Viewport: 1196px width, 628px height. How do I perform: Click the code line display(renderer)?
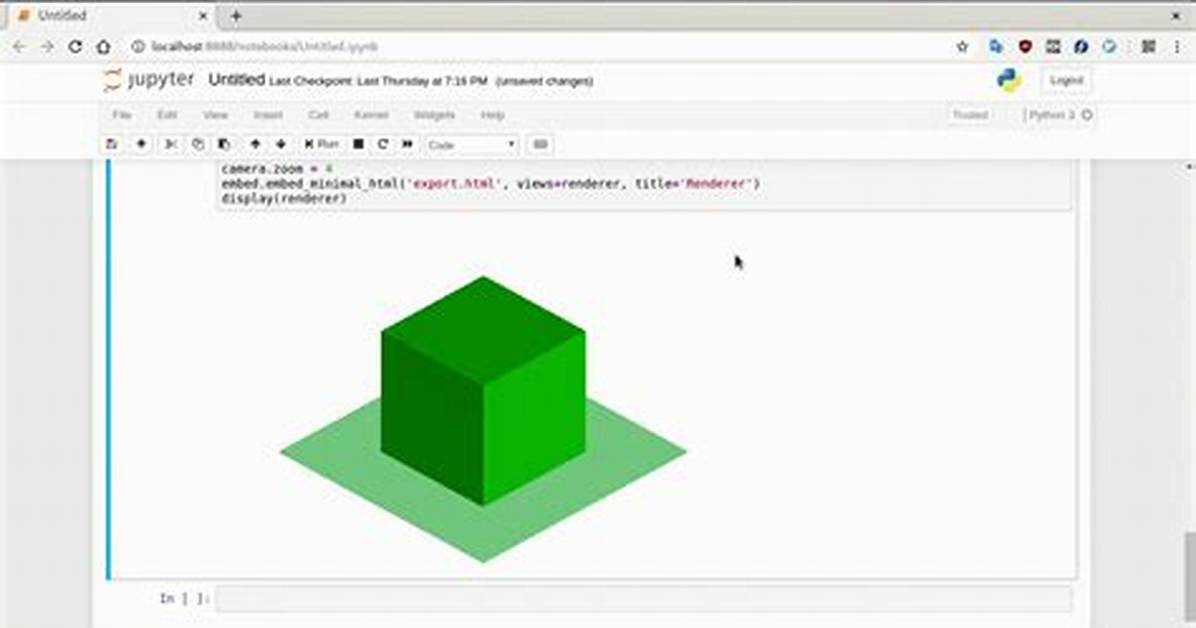(x=284, y=198)
